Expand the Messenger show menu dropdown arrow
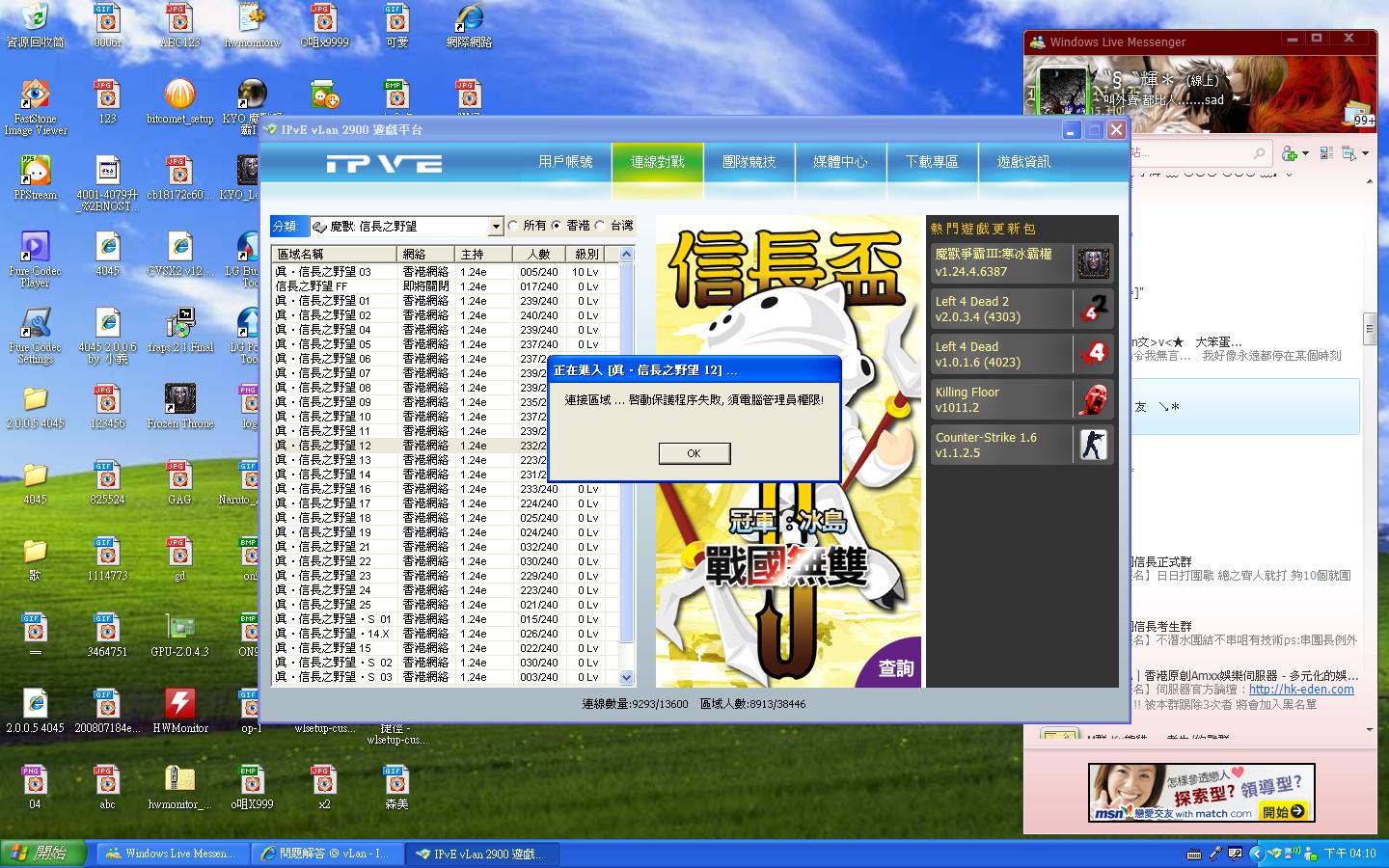This screenshot has height=868, width=1389. [x=1366, y=153]
